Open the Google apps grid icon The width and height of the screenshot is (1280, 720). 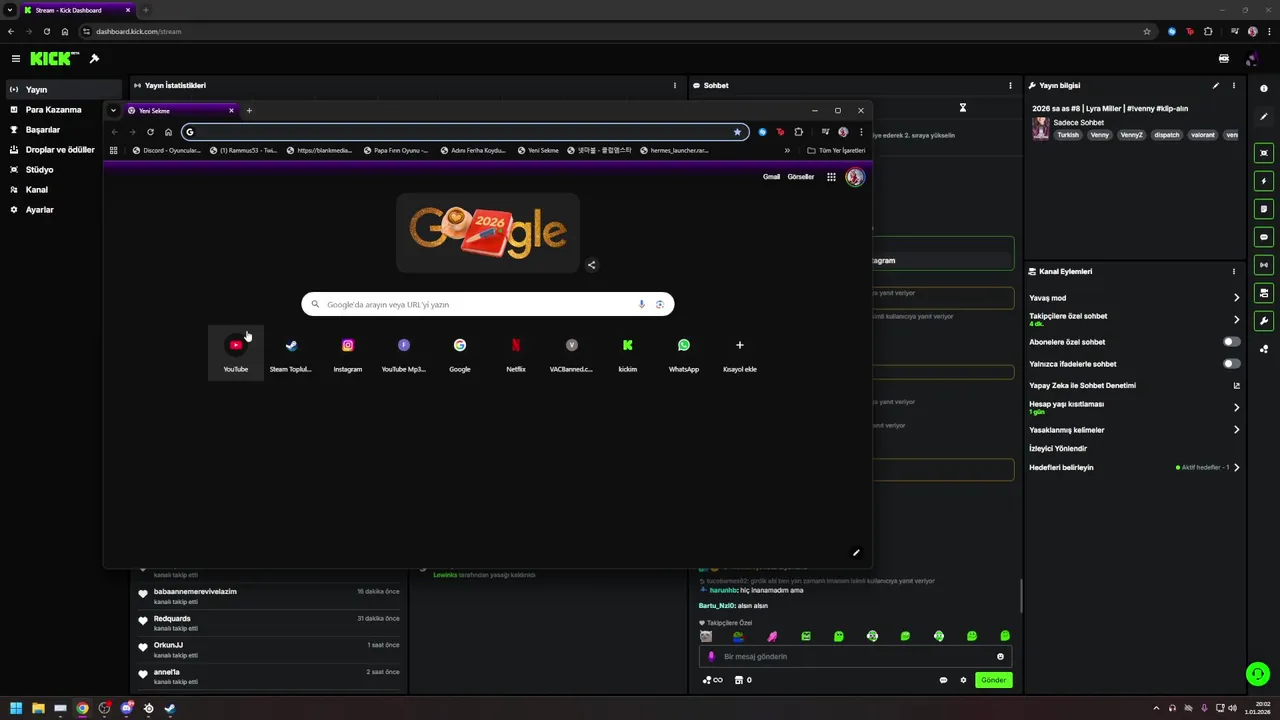pyautogui.click(x=831, y=177)
